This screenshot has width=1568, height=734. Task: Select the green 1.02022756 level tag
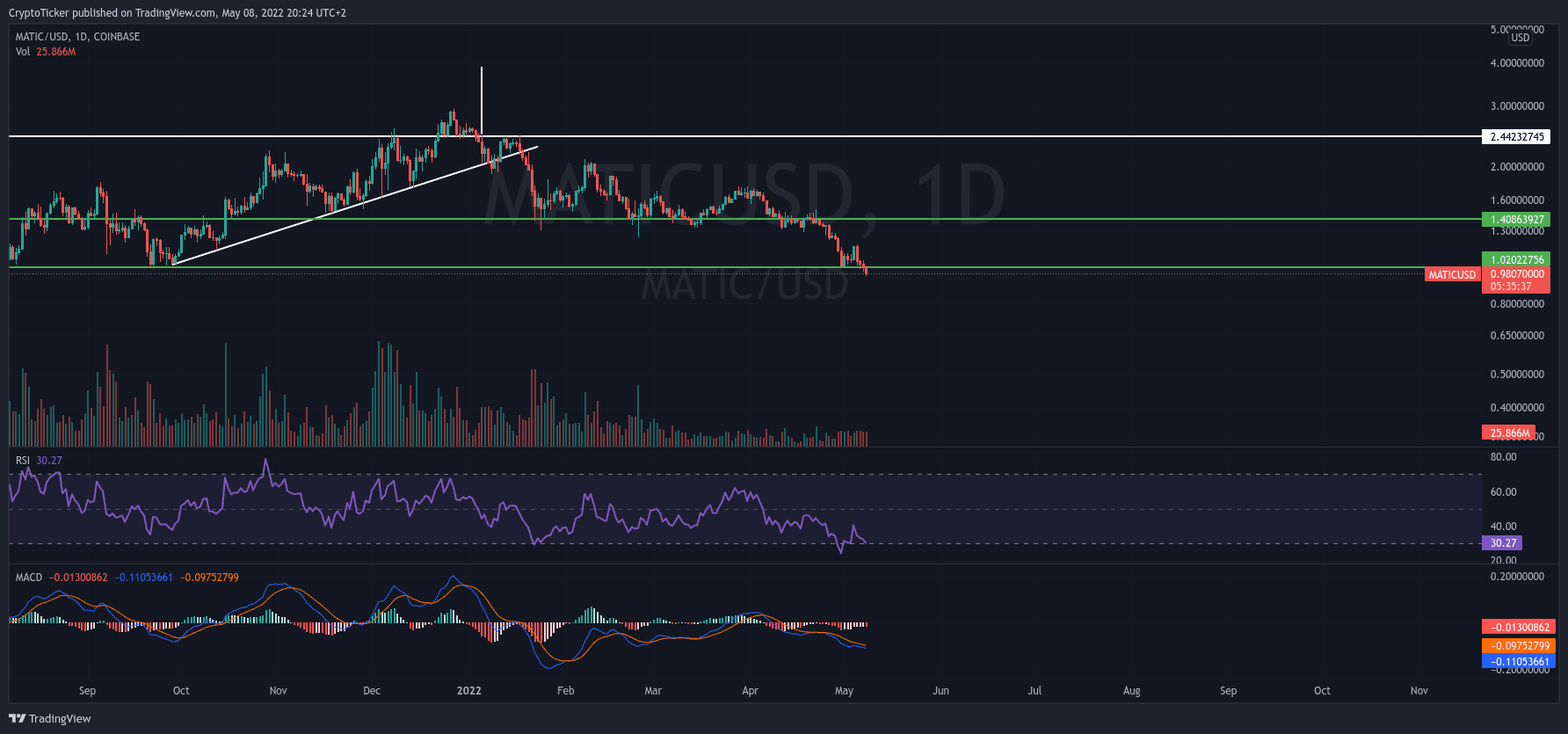click(x=1516, y=260)
